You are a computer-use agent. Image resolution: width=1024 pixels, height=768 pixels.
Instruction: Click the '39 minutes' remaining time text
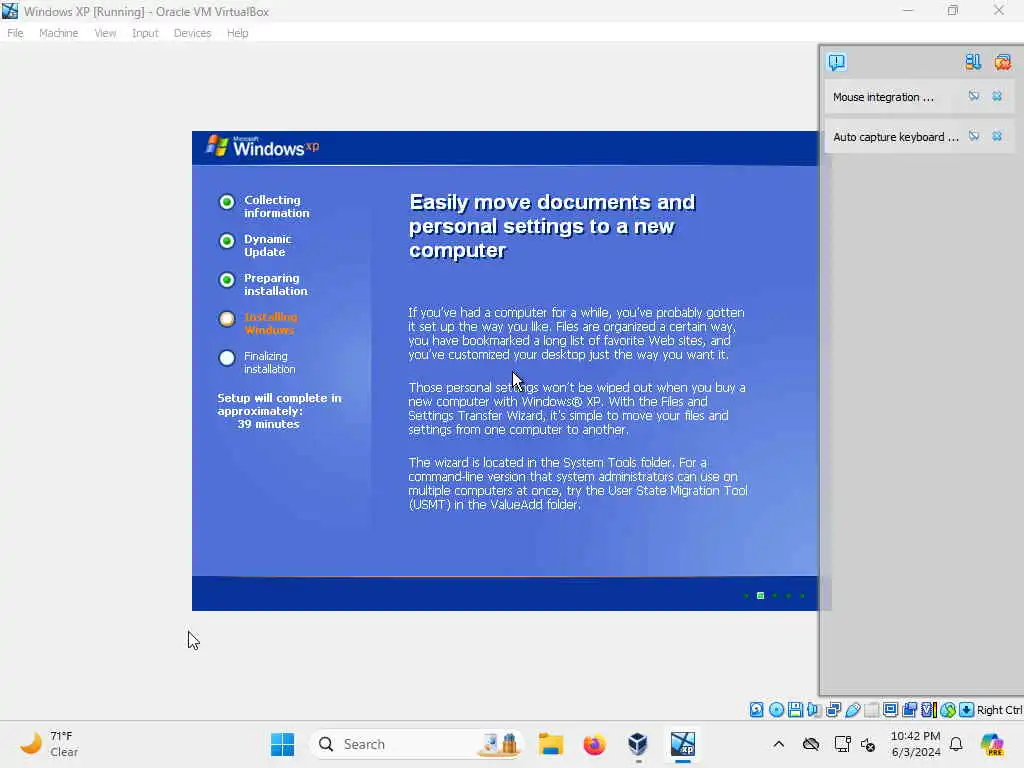click(x=268, y=424)
